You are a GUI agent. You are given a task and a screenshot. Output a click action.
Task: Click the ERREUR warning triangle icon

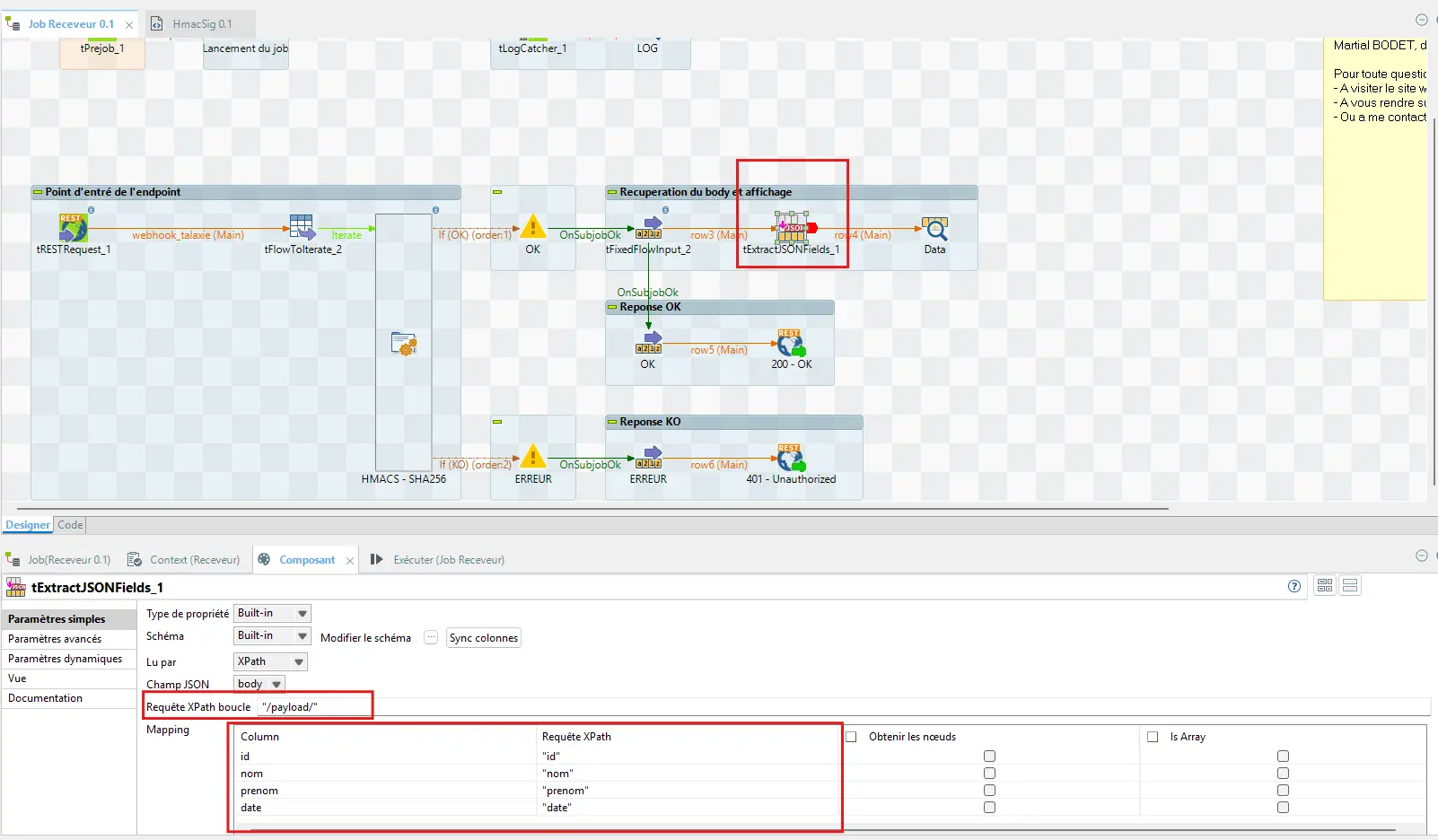click(x=533, y=457)
